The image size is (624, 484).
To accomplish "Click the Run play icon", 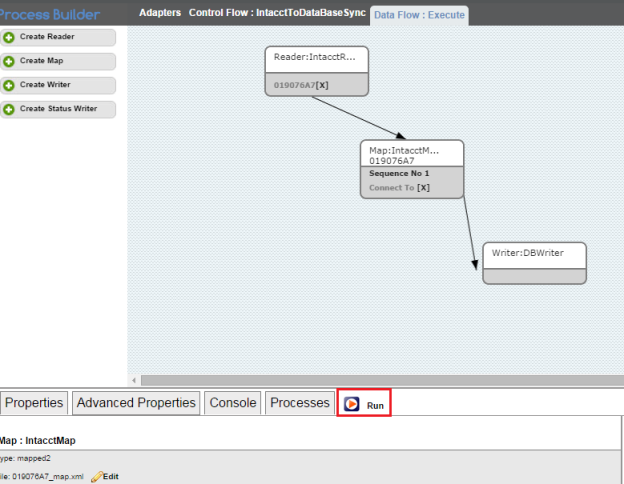I will point(352,404).
